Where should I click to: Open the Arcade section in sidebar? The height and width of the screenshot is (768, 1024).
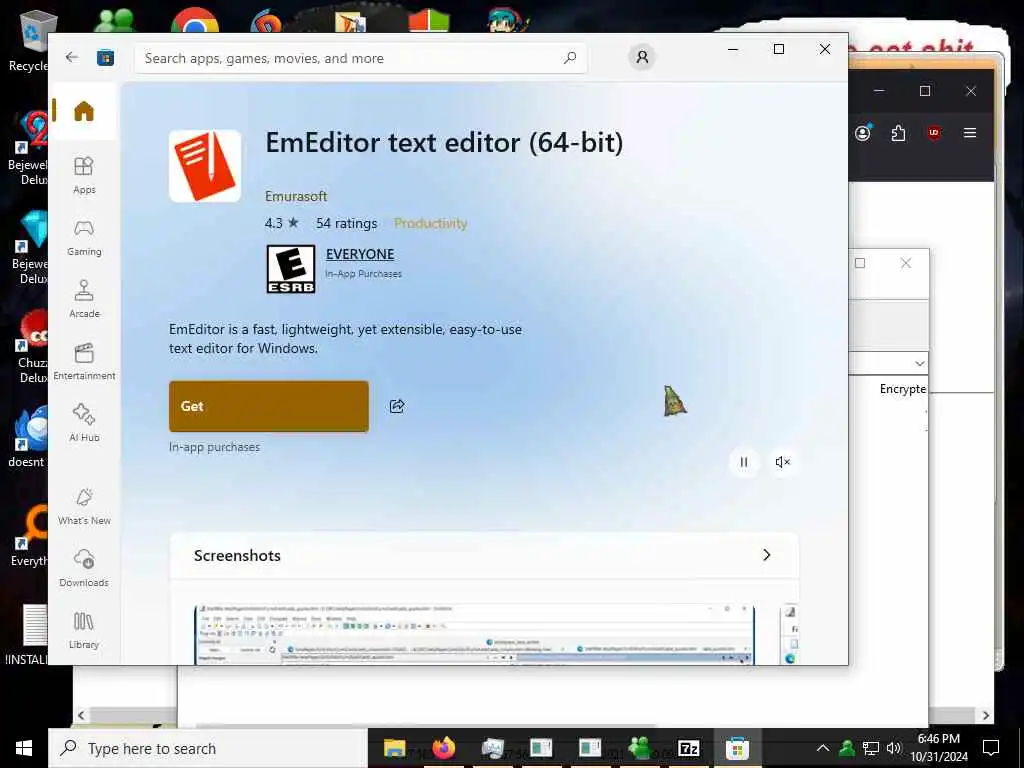[x=84, y=300]
